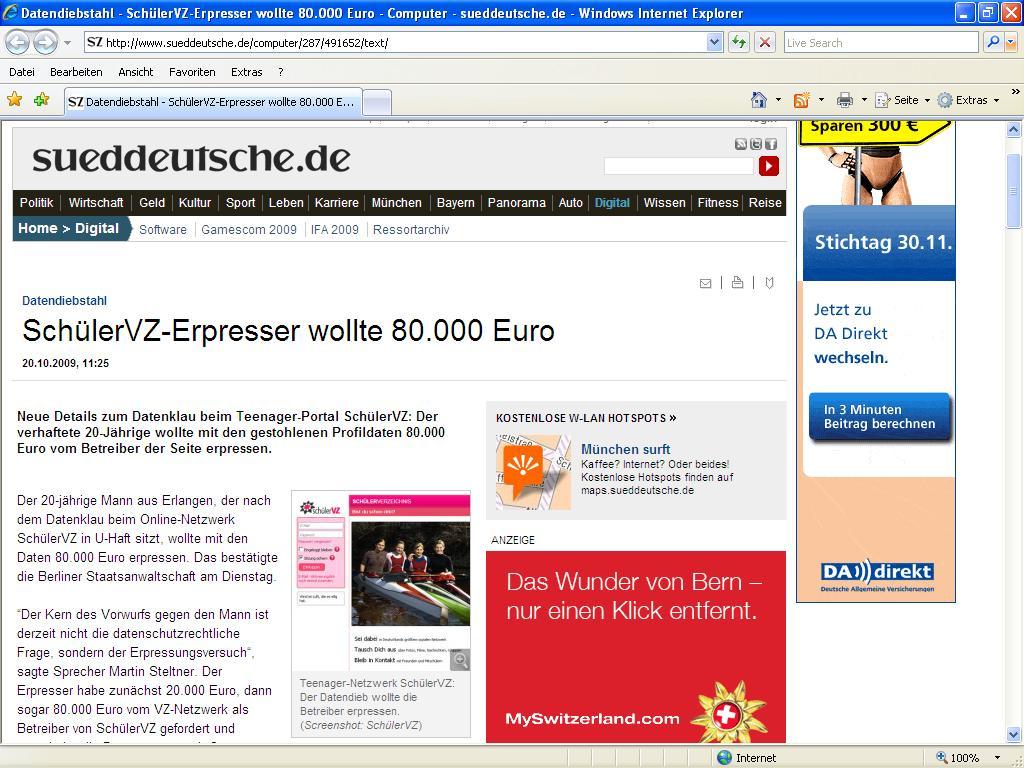1024x768 pixels.
Task: Refresh the page with the green arrows icon
Action: pyautogui.click(x=739, y=43)
